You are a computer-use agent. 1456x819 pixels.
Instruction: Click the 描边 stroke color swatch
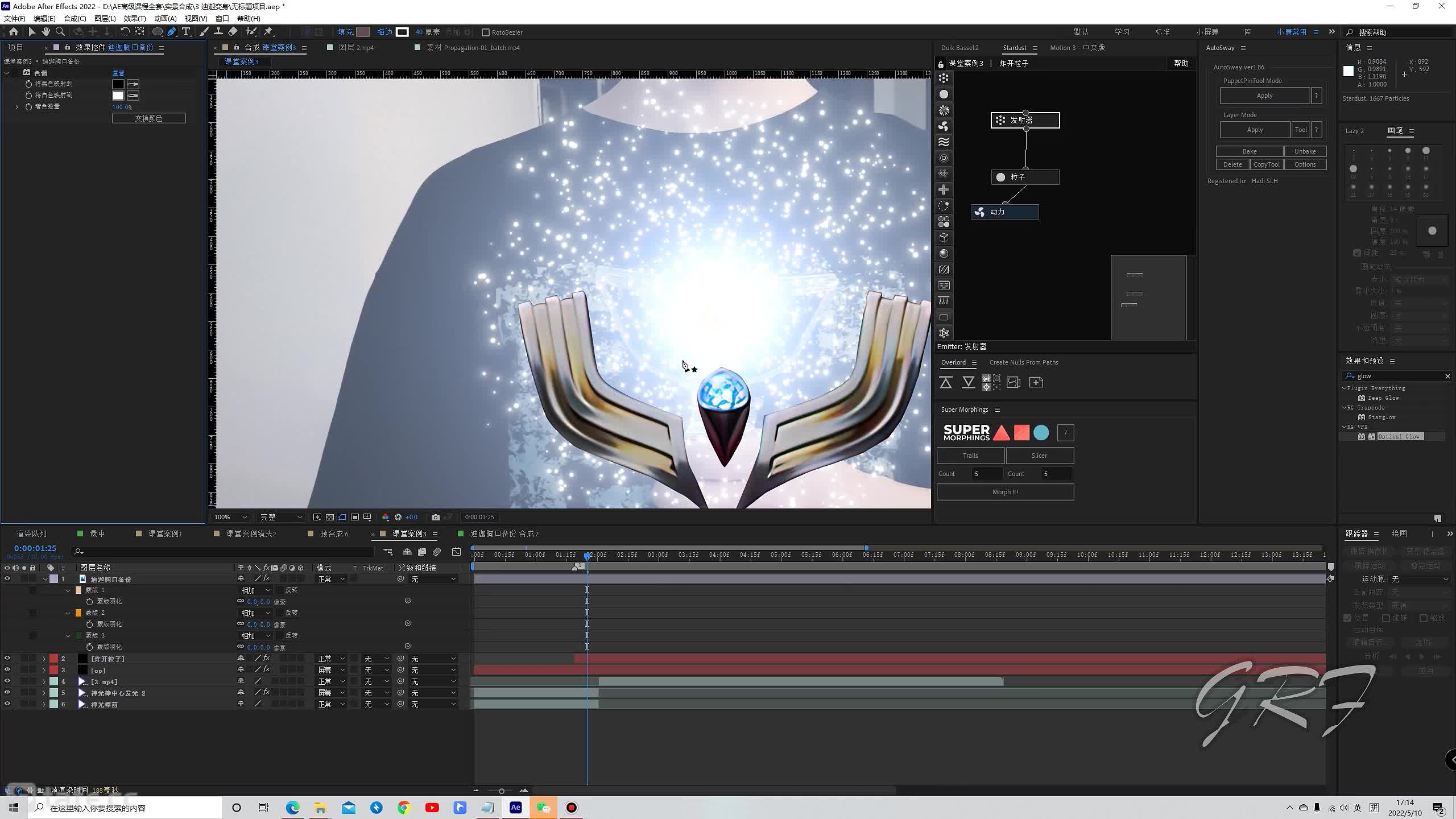[x=402, y=32]
